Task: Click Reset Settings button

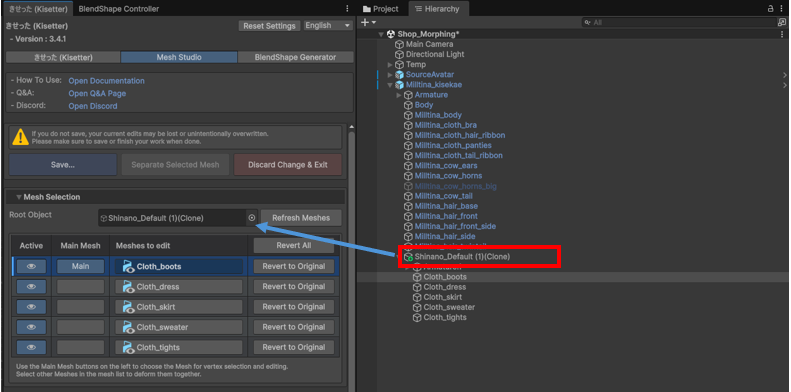Action: pos(269,26)
